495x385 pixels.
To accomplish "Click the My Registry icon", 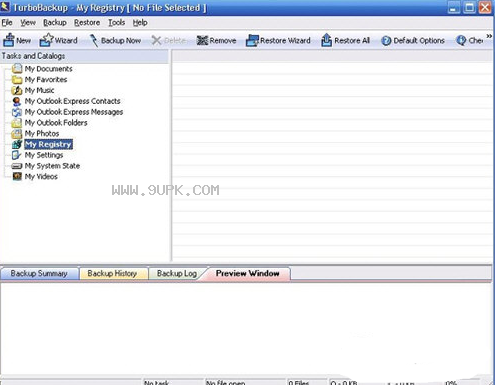I will tap(17, 144).
